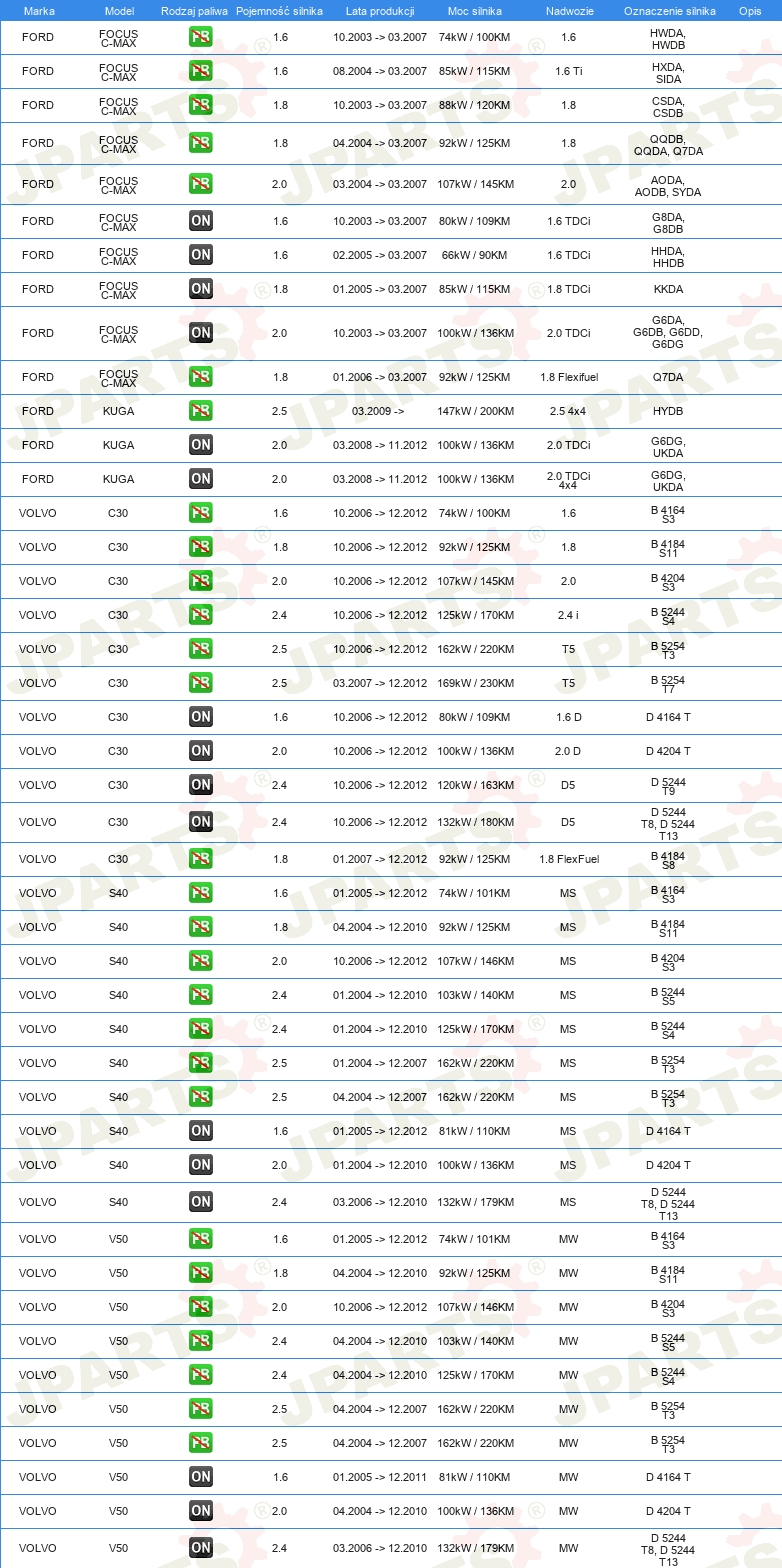782x1568 pixels.
Task: Select the Rodzaj paliwa column header
Action: [x=194, y=11]
